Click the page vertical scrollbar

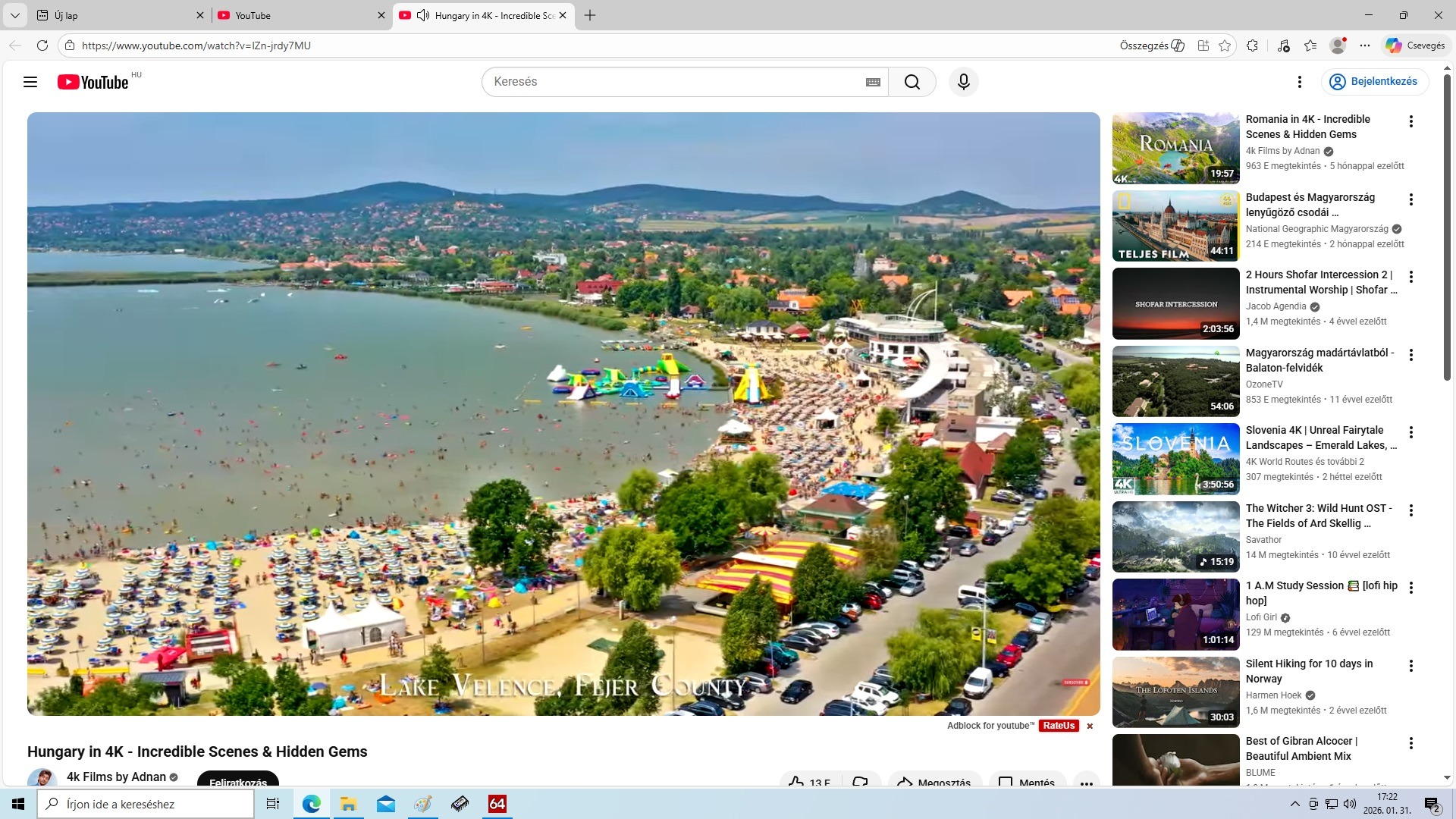[1446, 227]
